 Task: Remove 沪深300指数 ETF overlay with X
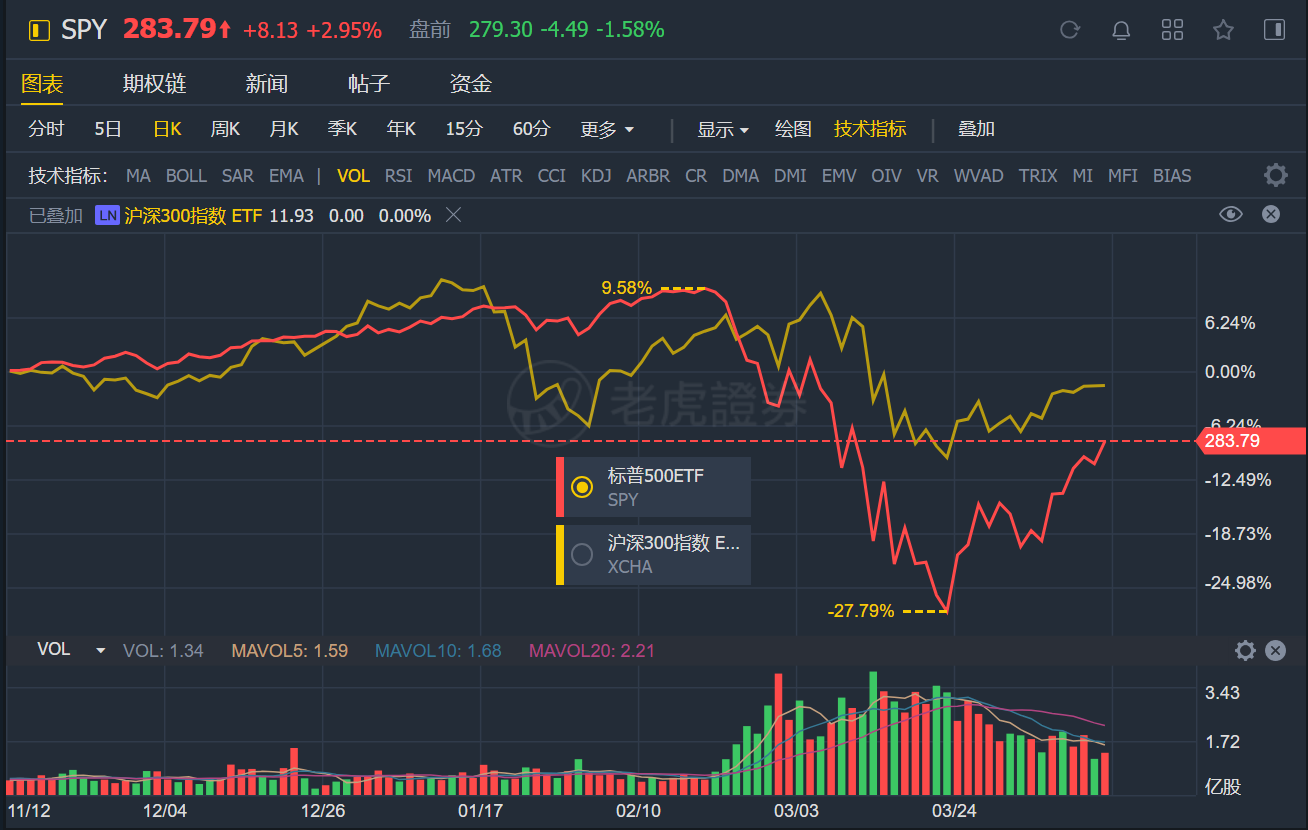pos(453,215)
